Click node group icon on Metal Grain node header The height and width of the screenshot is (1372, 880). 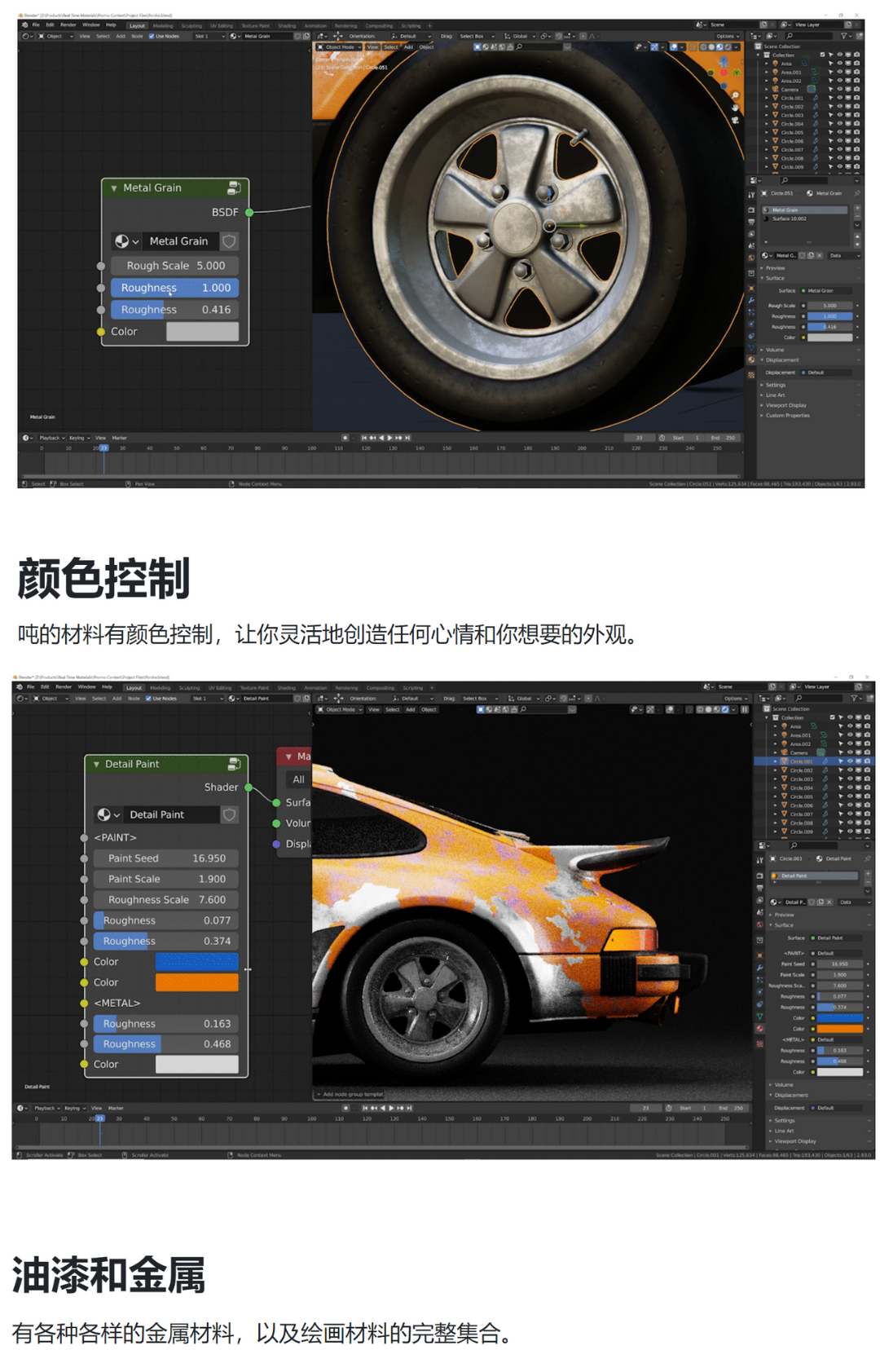tap(234, 187)
